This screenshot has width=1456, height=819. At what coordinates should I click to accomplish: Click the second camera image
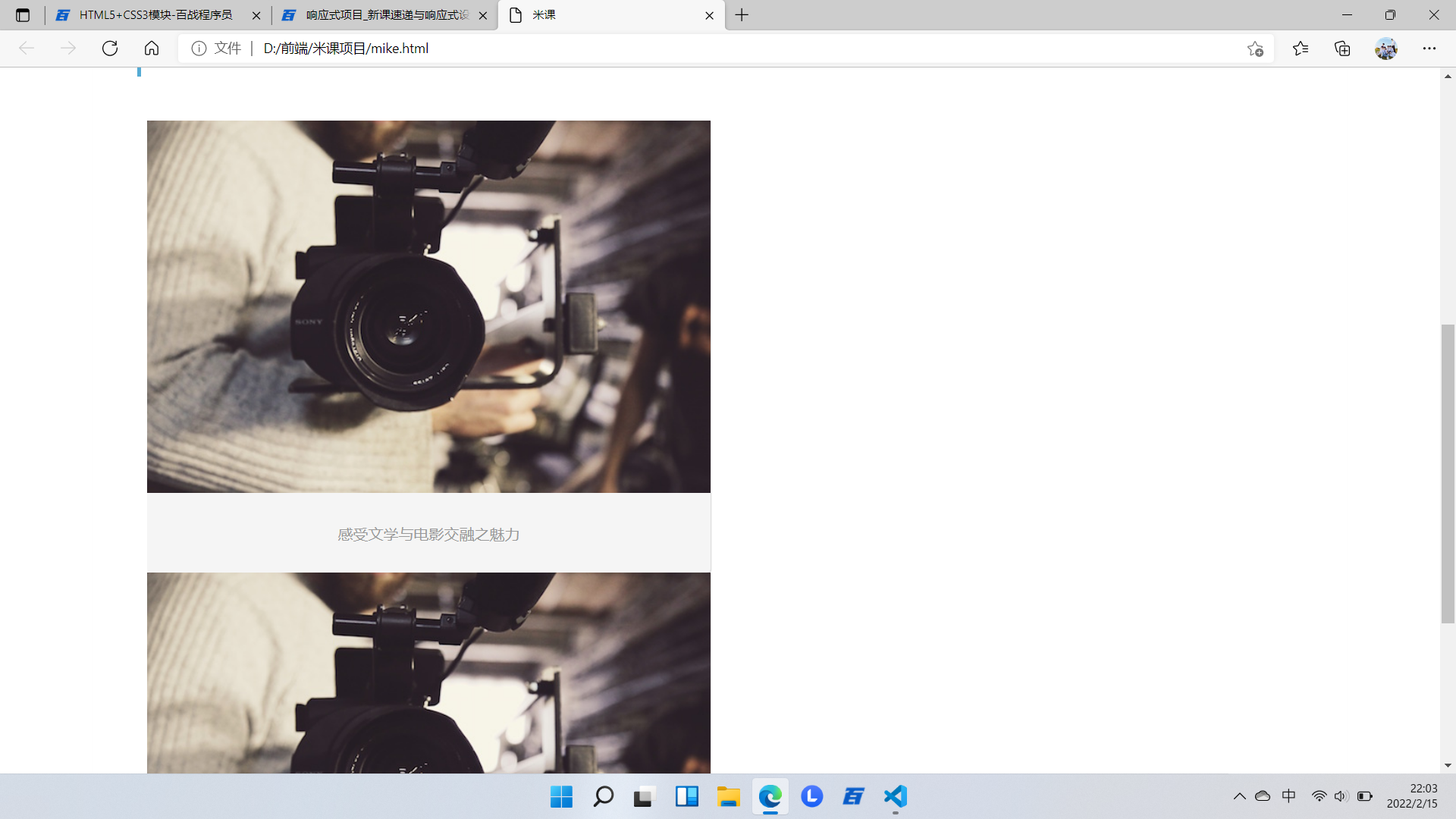point(428,673)
